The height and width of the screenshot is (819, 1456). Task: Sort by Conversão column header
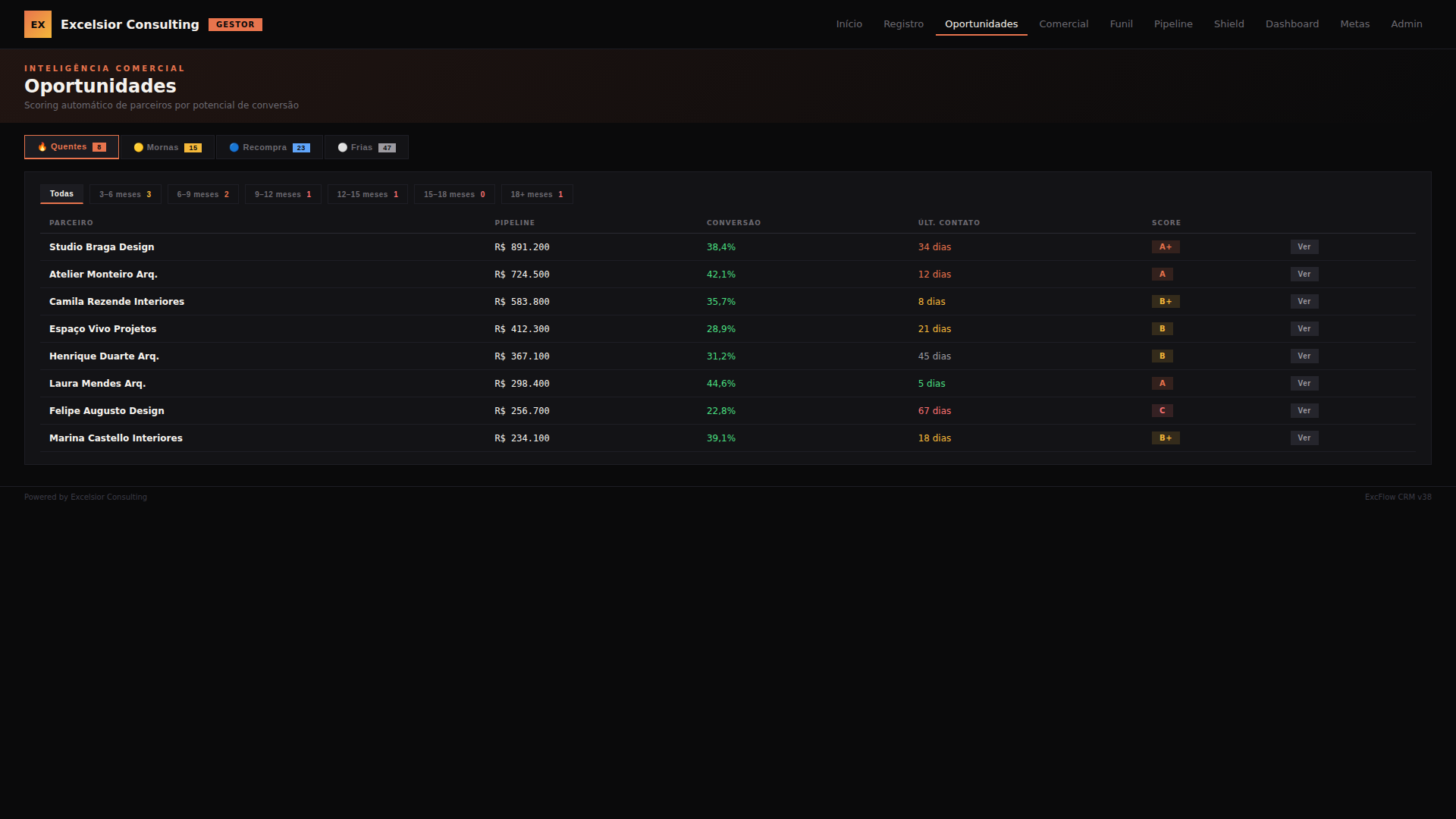tap(733, 223)
